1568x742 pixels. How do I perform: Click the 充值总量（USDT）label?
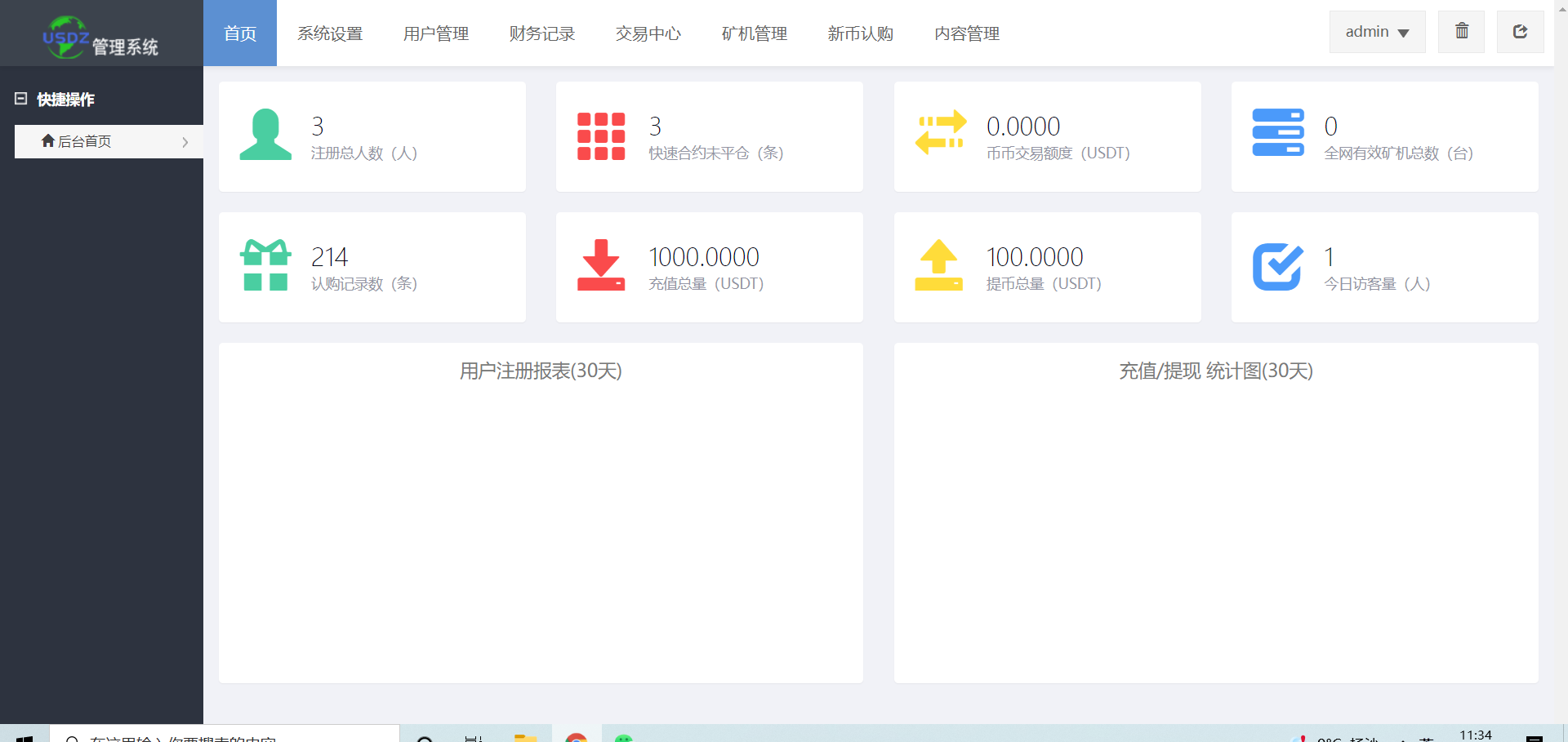(x=706, y=284)
